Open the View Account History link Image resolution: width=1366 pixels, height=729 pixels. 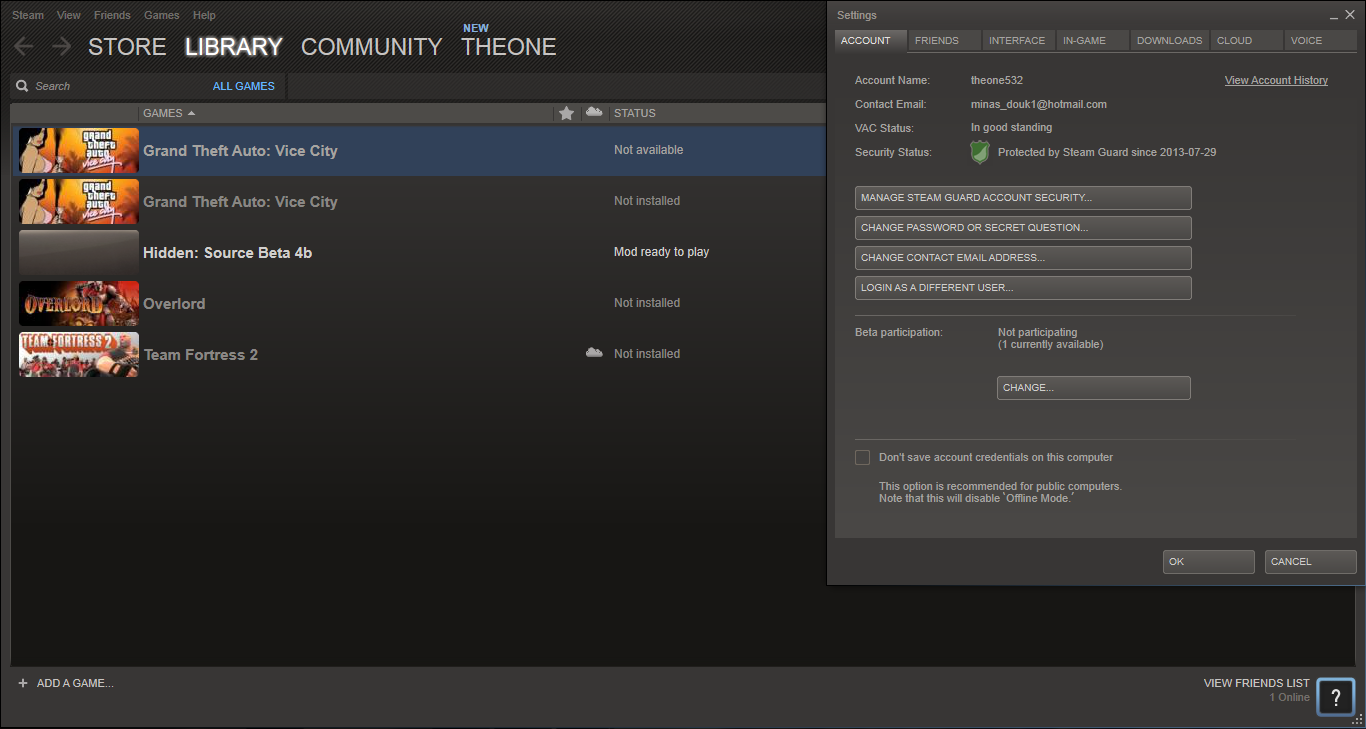tap(1276, 80)
